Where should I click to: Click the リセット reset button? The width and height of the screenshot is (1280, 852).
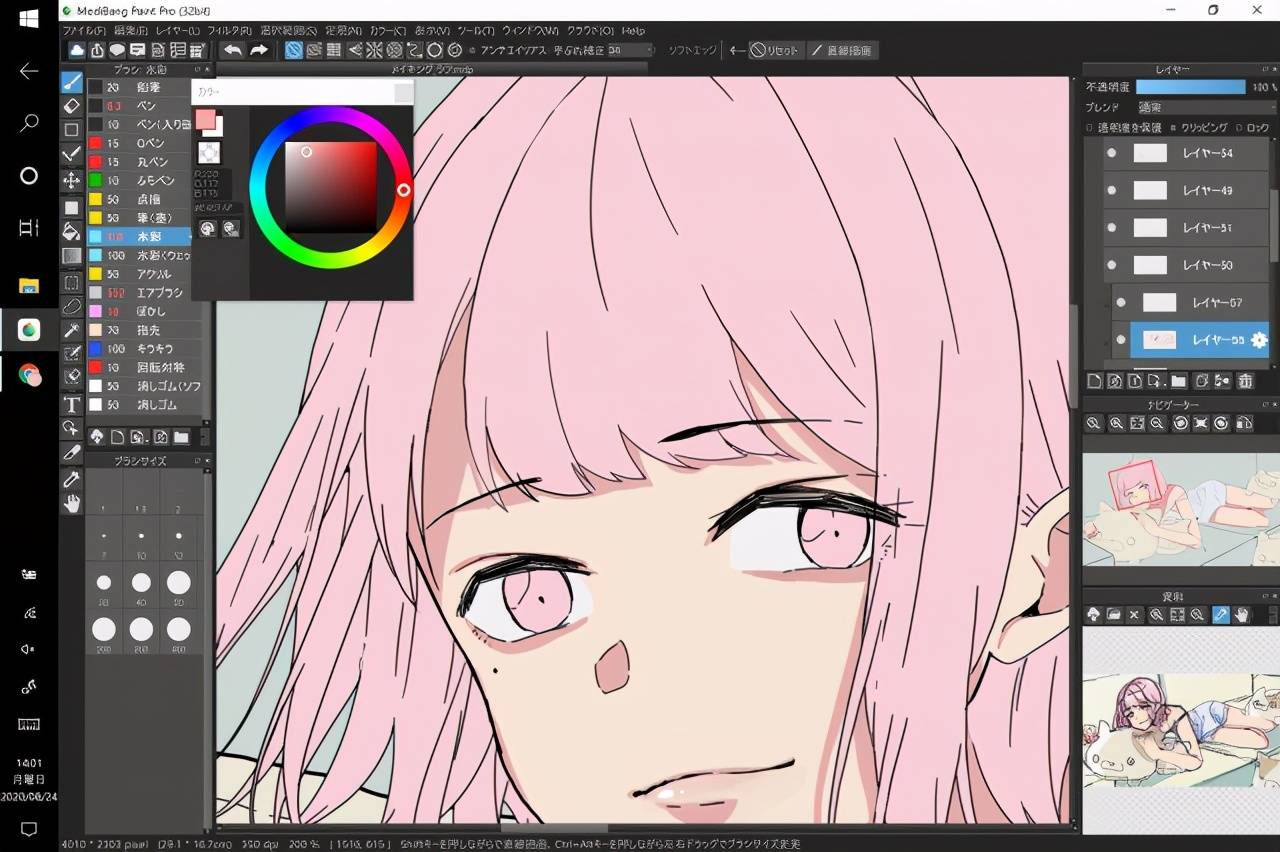775,50
